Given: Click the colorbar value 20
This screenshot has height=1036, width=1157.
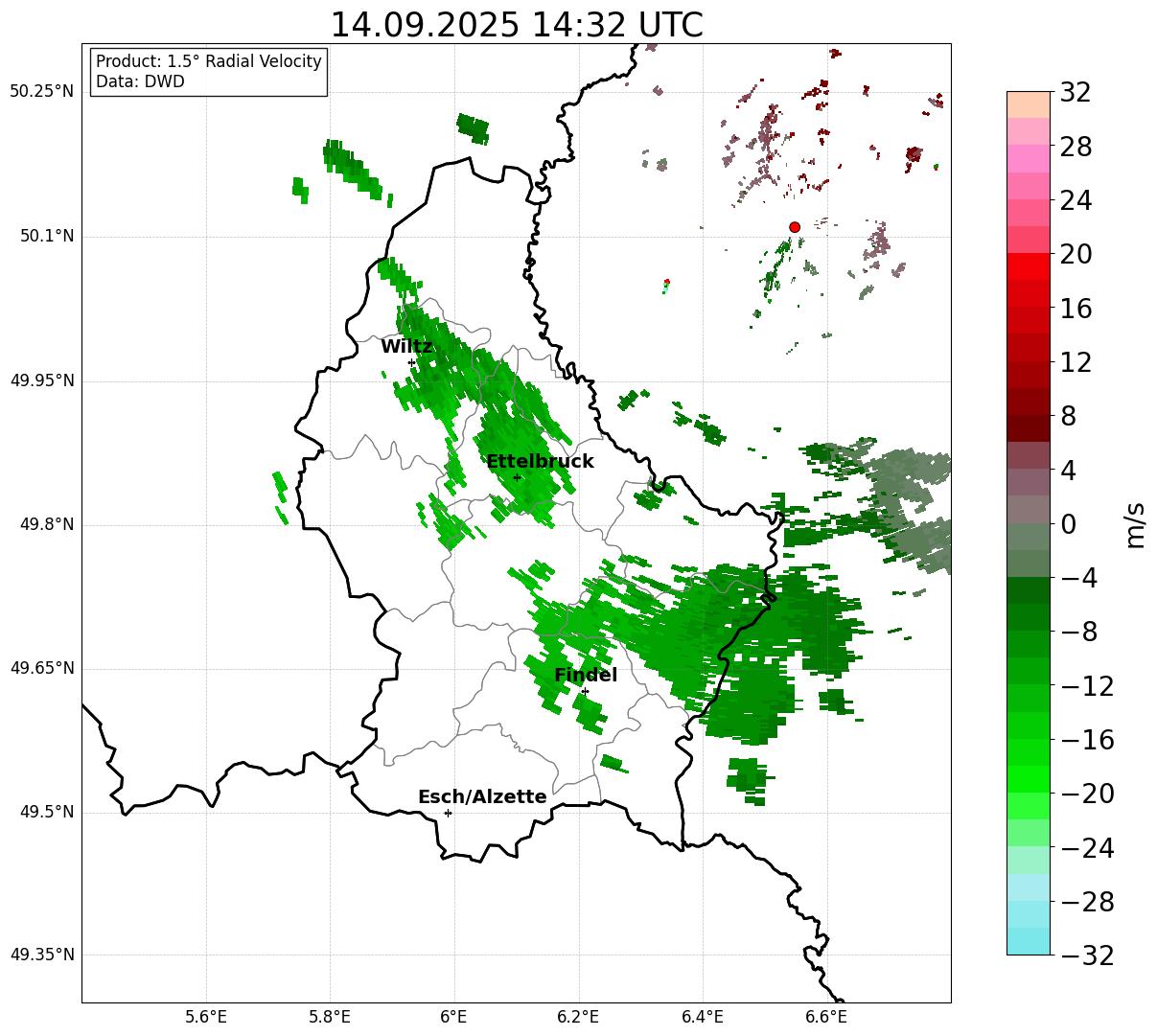Looking at the screenshot, I should tap(1076, 255).
